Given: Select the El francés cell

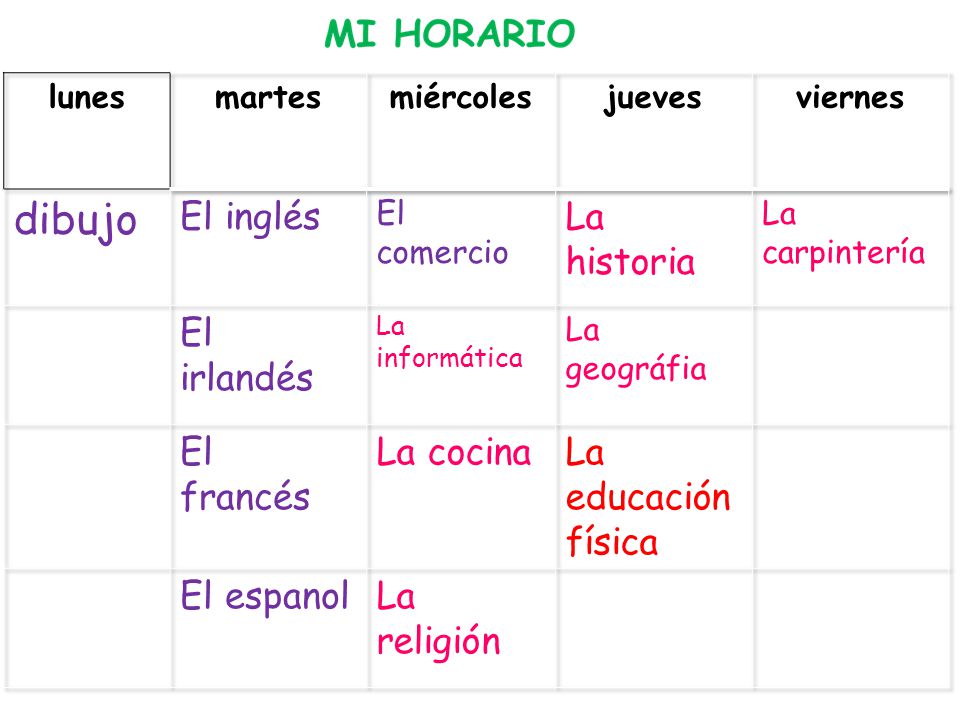Looking at the screenshot, I should 270,498.
